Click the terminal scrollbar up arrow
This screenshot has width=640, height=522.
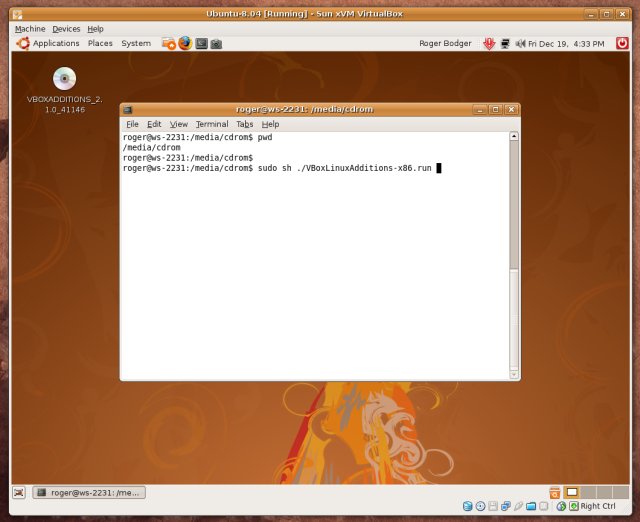514,136
